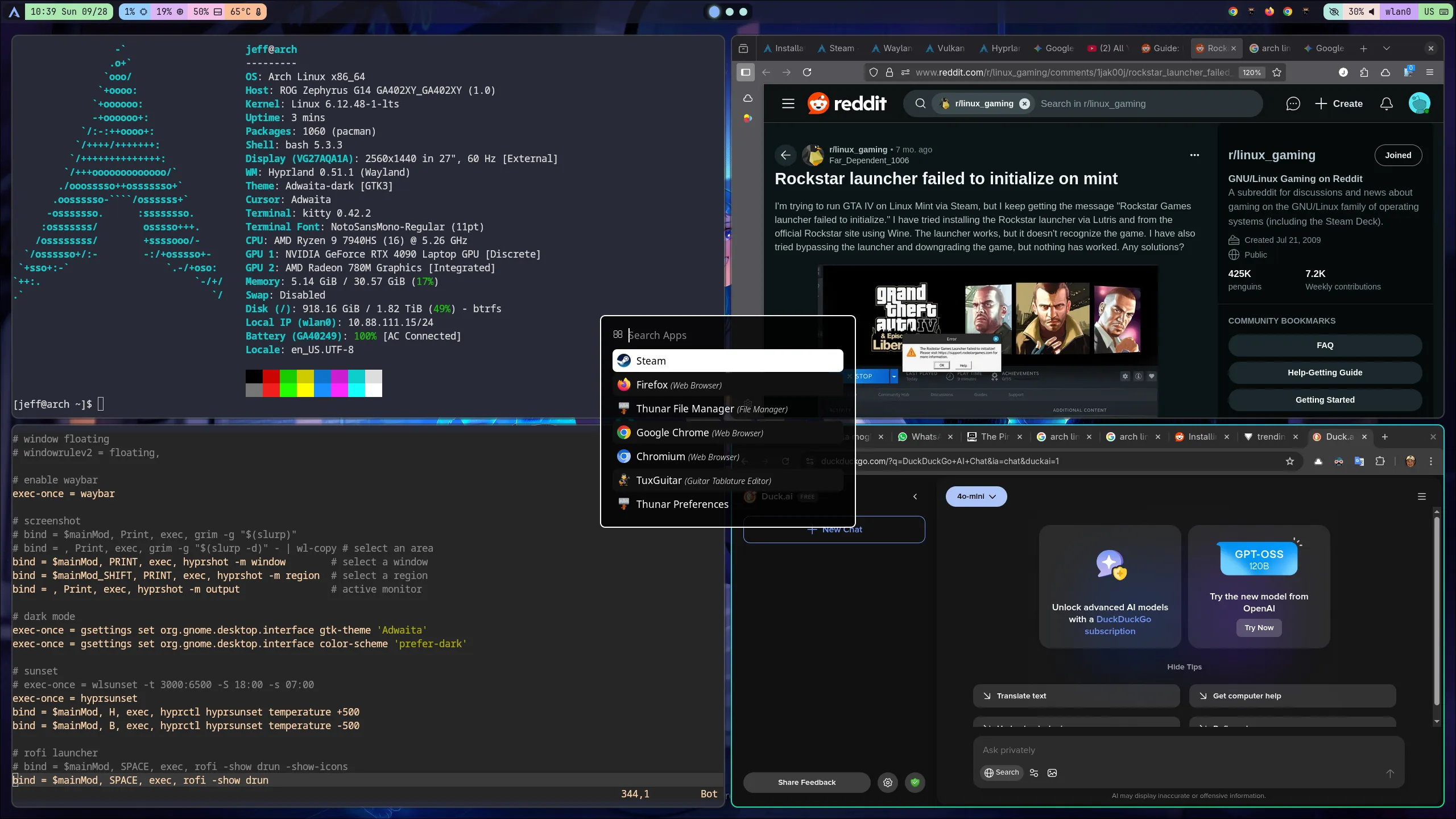Open chat customization sliders icon
The height and width of the screenshot is (819, 1456).
click(x=1034, y=772)
